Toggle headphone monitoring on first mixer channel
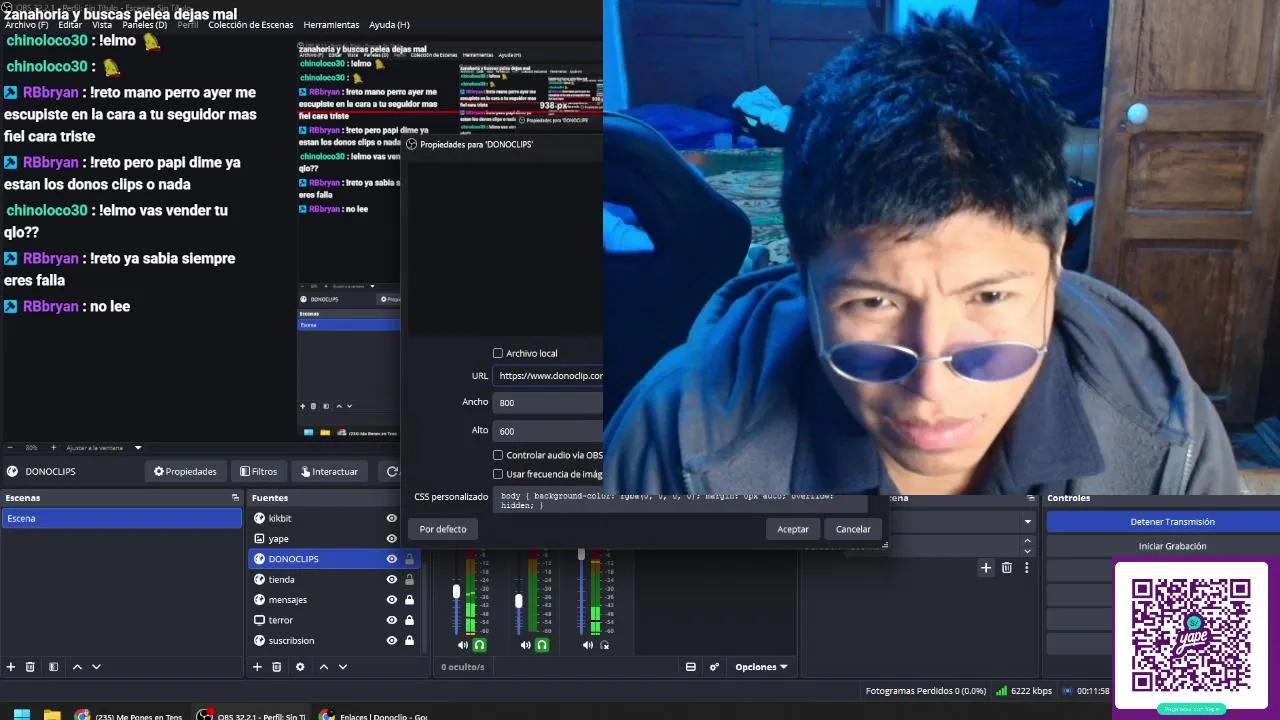This screenshot has height=720, width=1280. pyautogui.click(x=480, y=645)
